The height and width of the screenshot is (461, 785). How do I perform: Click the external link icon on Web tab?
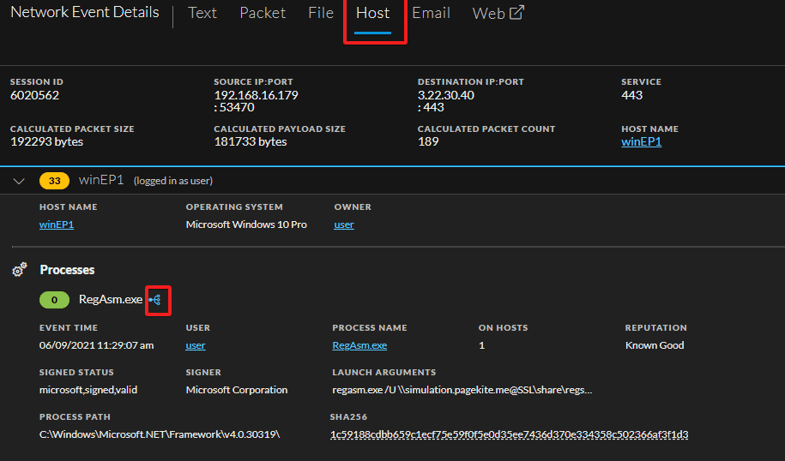517,13
